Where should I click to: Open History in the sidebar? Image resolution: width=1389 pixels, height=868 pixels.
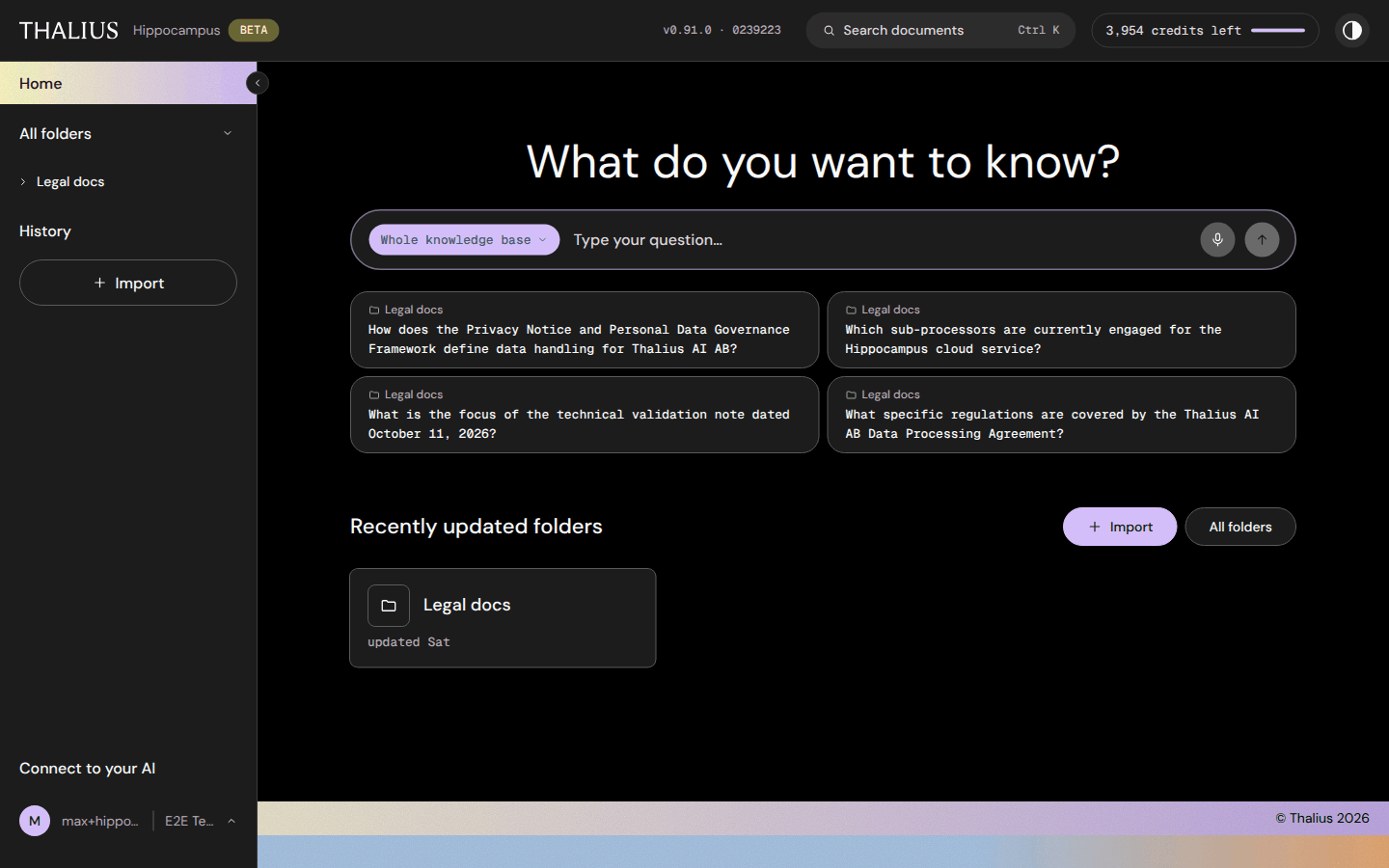click(x=45, y=231)
